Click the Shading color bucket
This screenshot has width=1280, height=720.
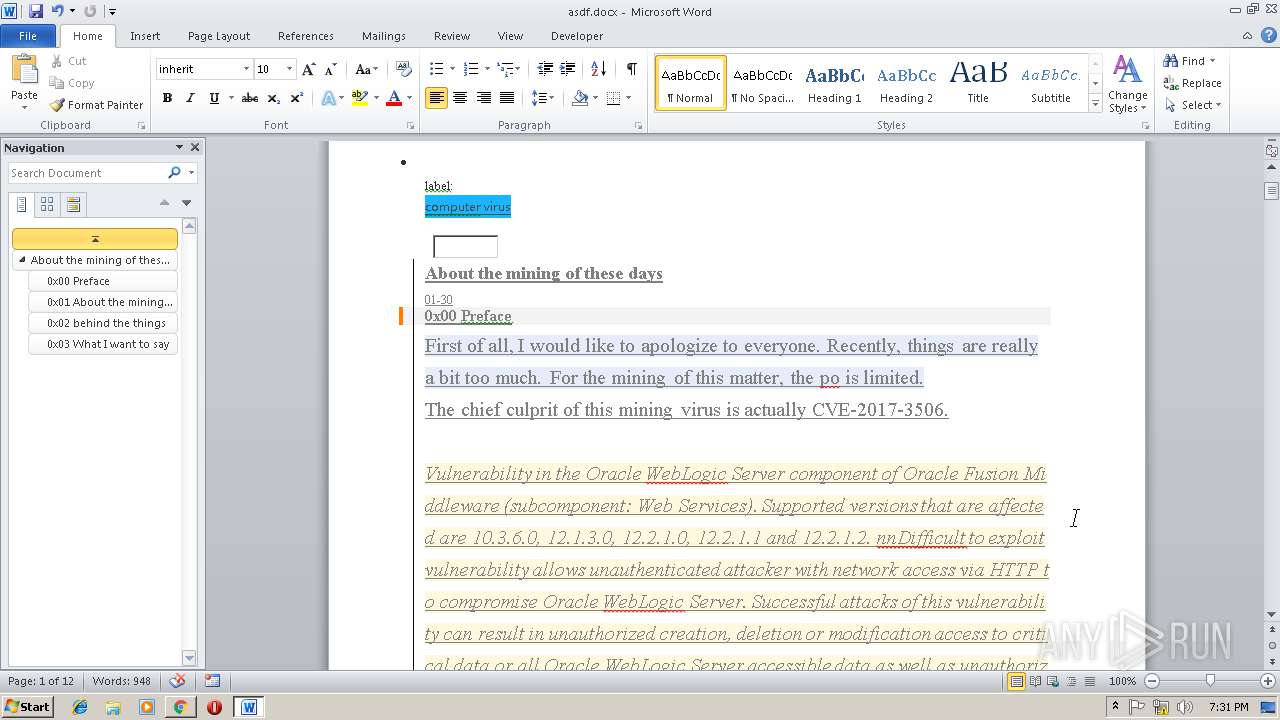580,98
